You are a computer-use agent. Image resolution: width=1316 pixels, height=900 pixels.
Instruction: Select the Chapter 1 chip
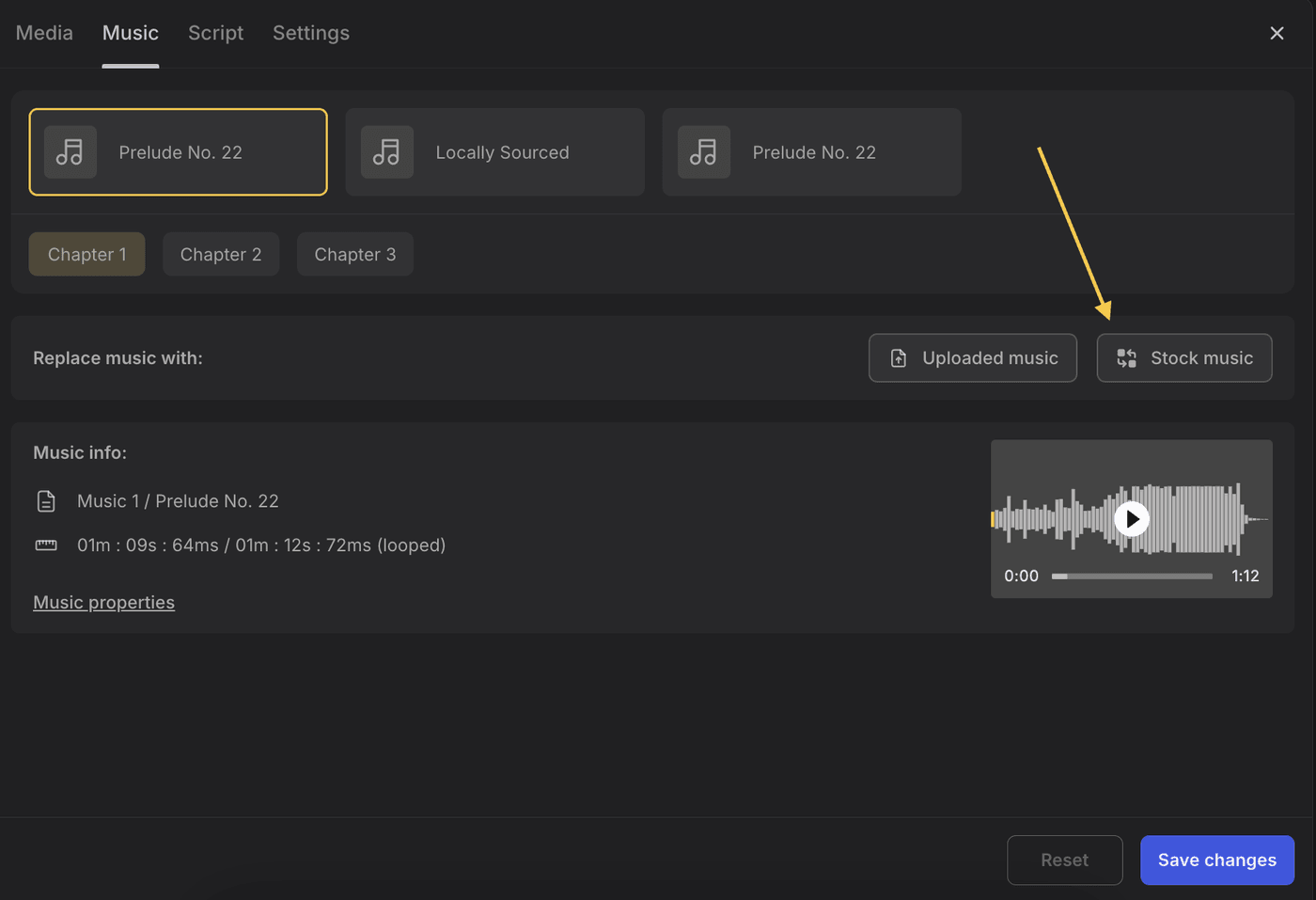tap(86, 255)
